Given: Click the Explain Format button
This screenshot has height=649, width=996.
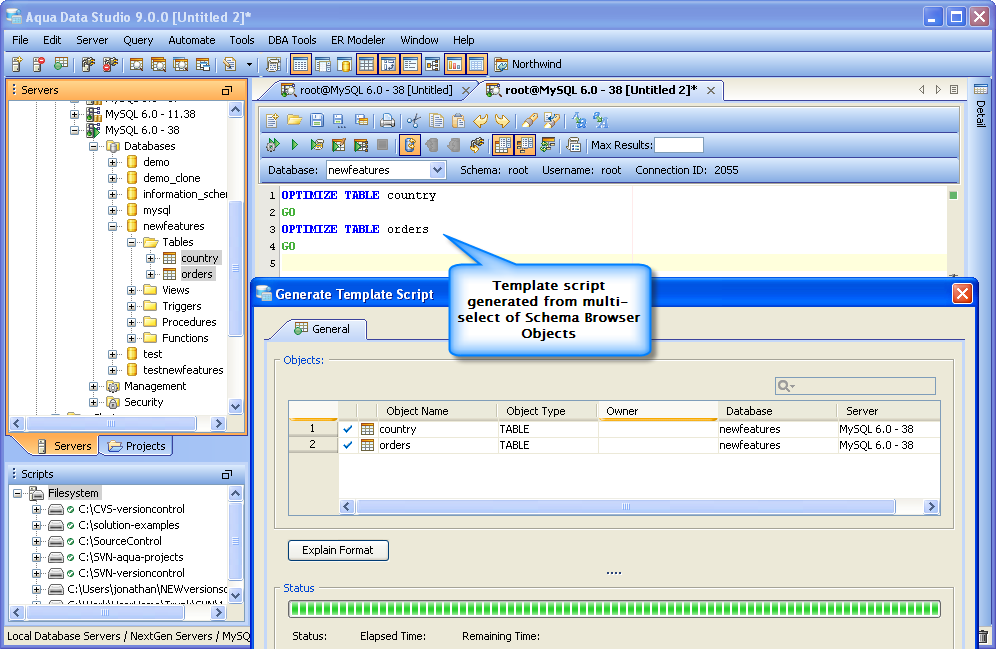Looking at the screenshot, I should (x=338, y=550).
